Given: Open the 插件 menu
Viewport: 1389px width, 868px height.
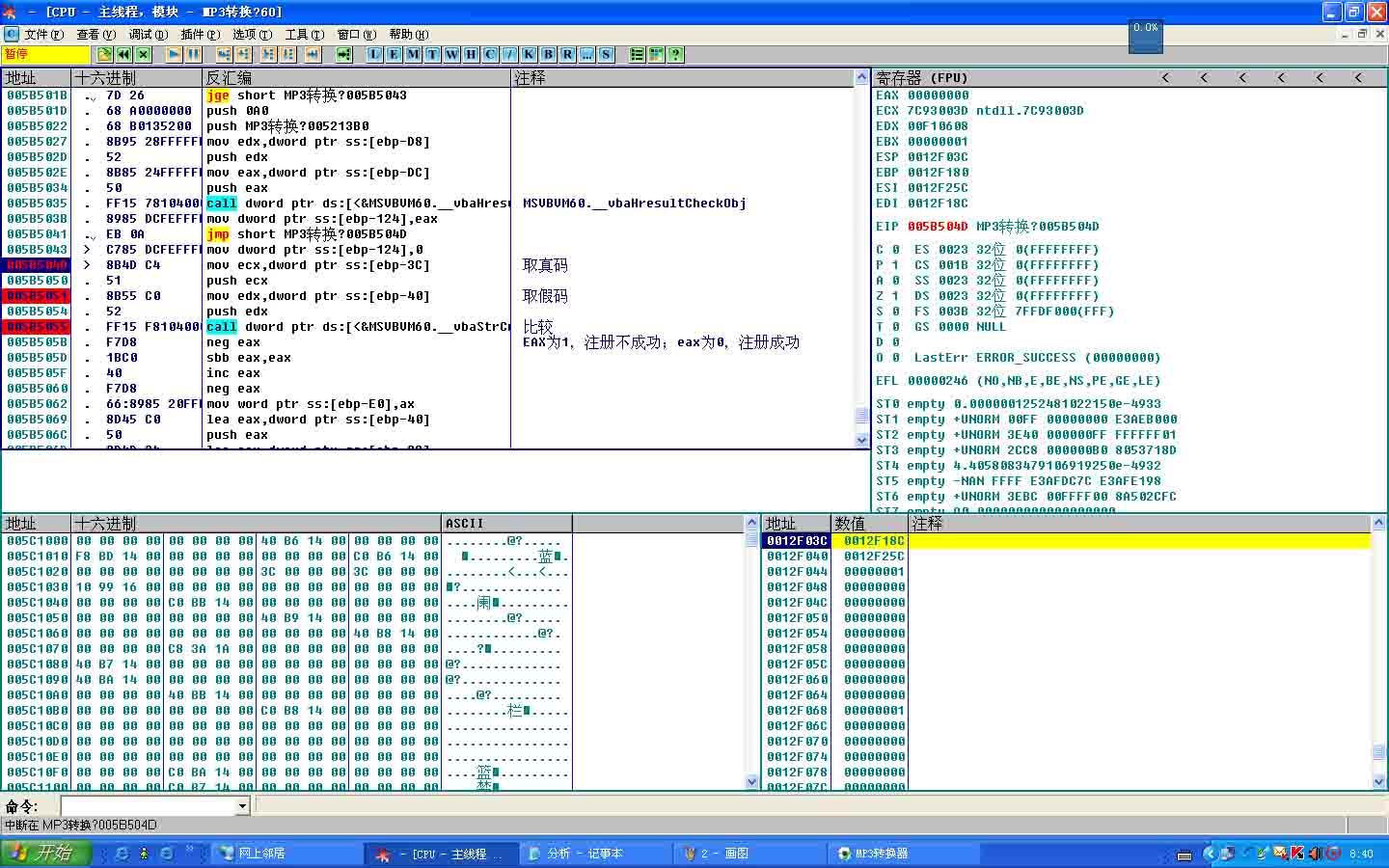Looking at the screenshot, I should pyautogui.click(x=200, y=35).
